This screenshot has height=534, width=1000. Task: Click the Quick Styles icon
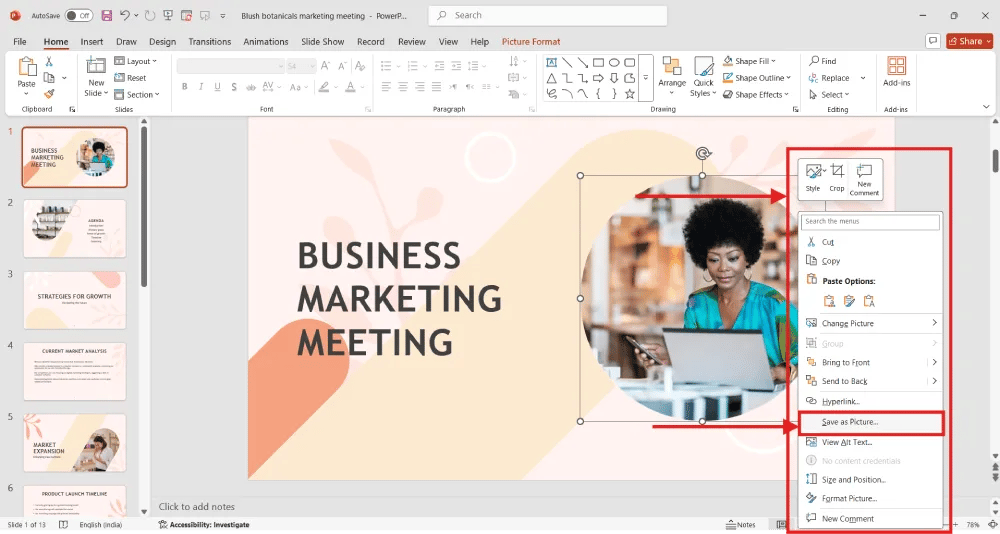[x=703, y=70]
